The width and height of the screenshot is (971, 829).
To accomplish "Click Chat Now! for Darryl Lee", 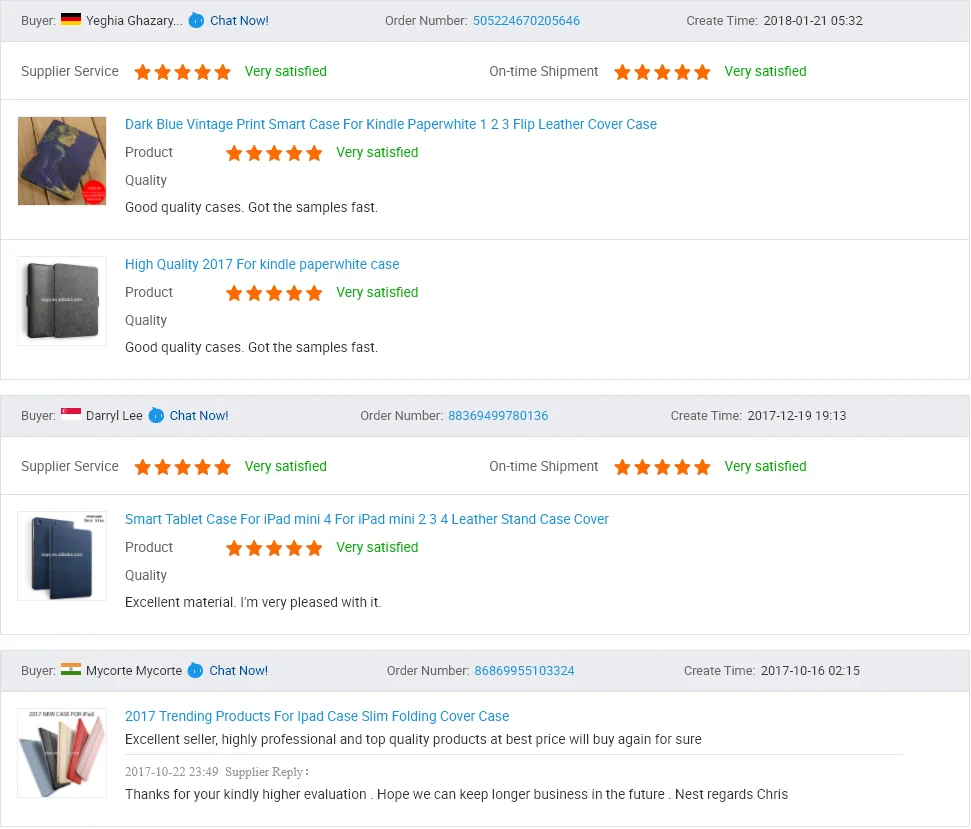I will pyautogui.click(x=199, y=415).
